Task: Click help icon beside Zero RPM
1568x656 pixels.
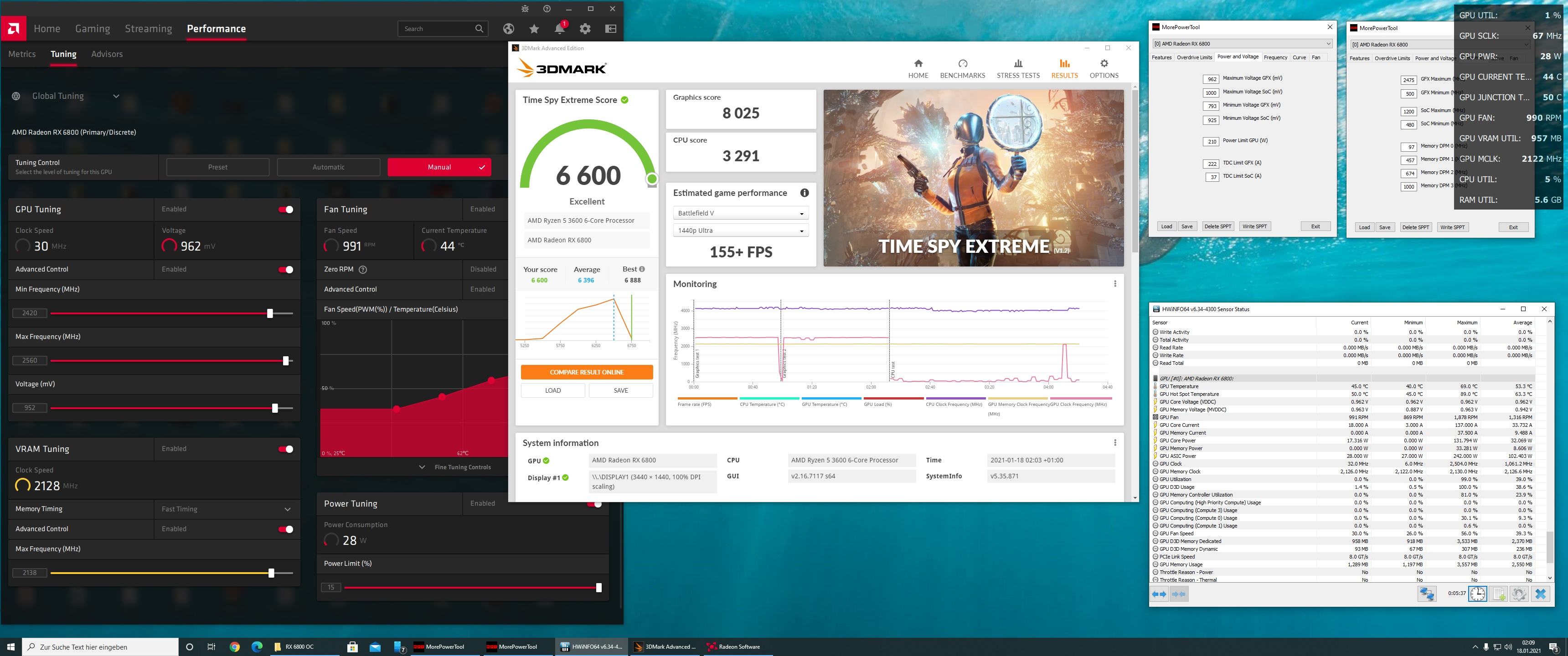Action: pyautogui.click(x=363, y=269)
